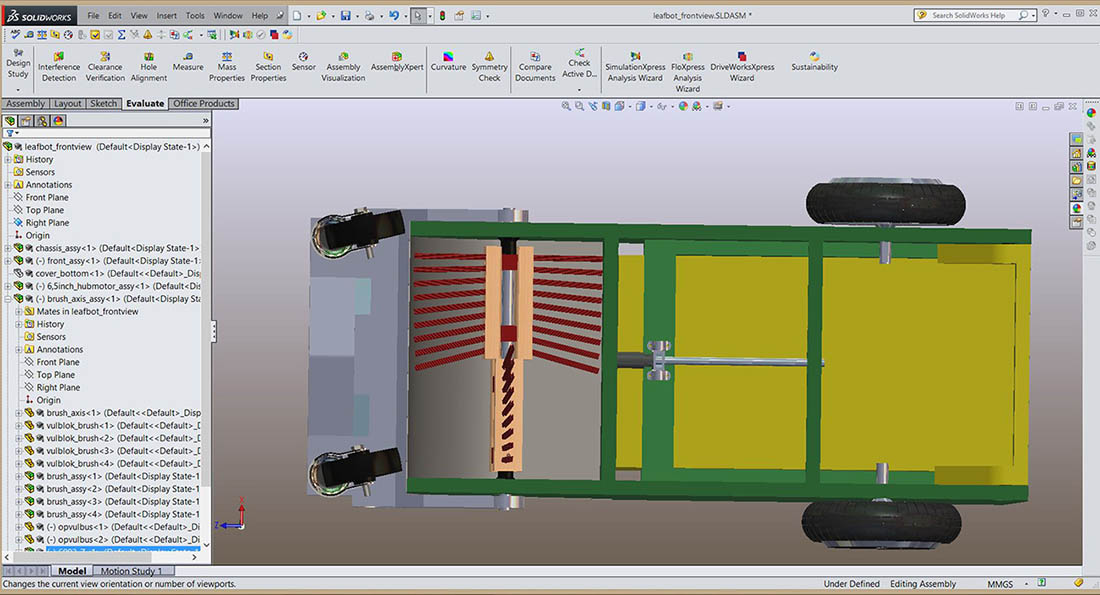Open the Check Active Document tool
1100x595 pixels.
tap(579, 63)
